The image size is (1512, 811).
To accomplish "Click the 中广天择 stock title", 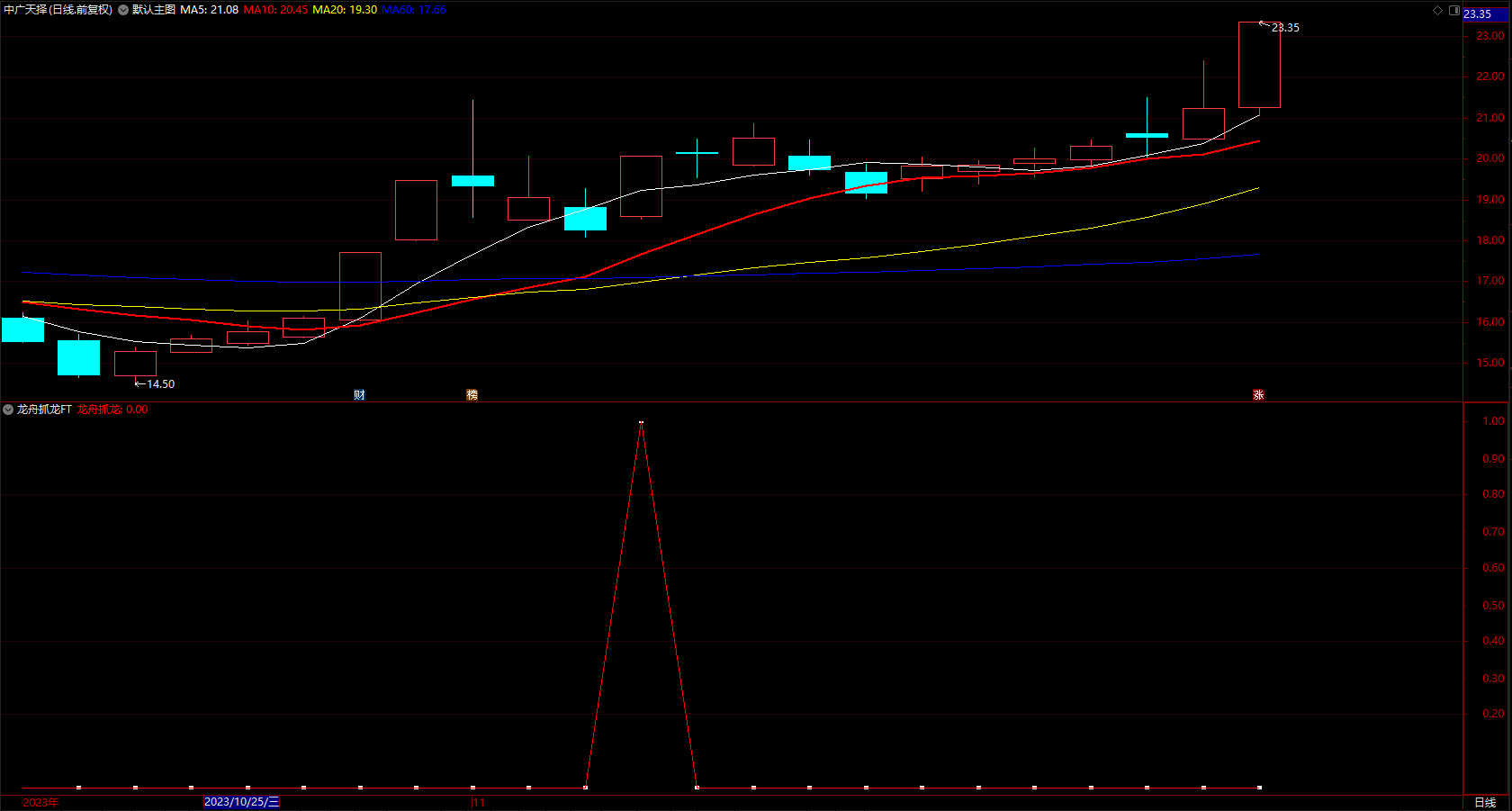I will [x=58, y=10].
